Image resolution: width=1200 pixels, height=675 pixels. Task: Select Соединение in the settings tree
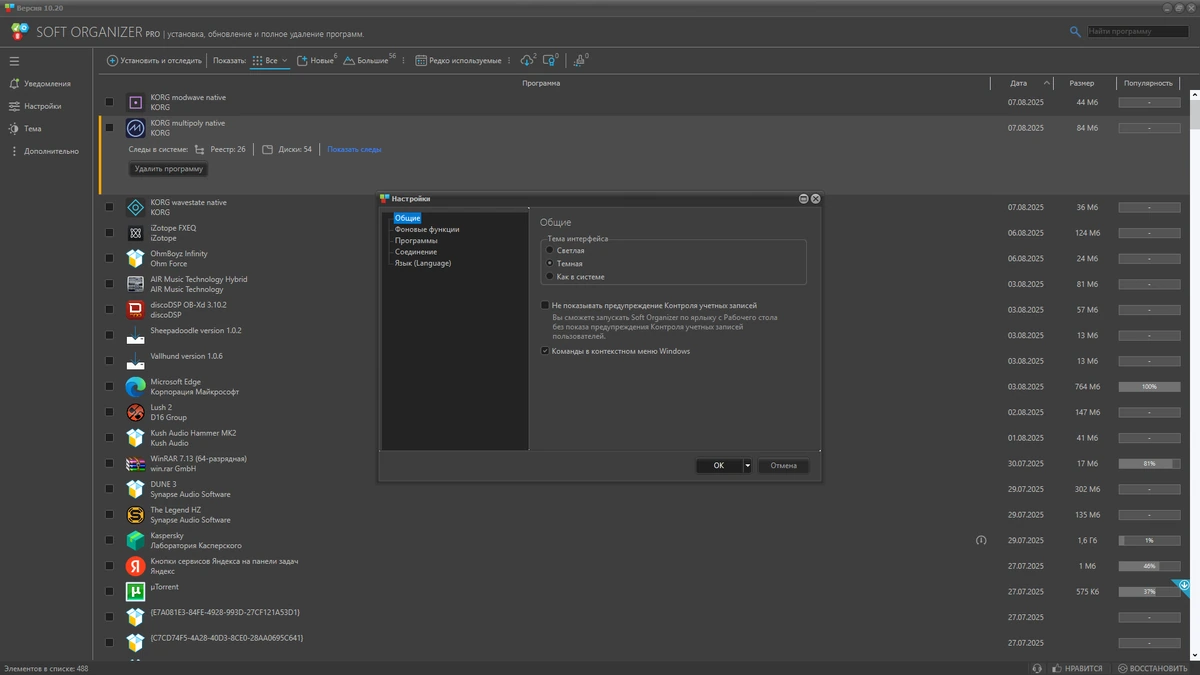tap(416, 252)
